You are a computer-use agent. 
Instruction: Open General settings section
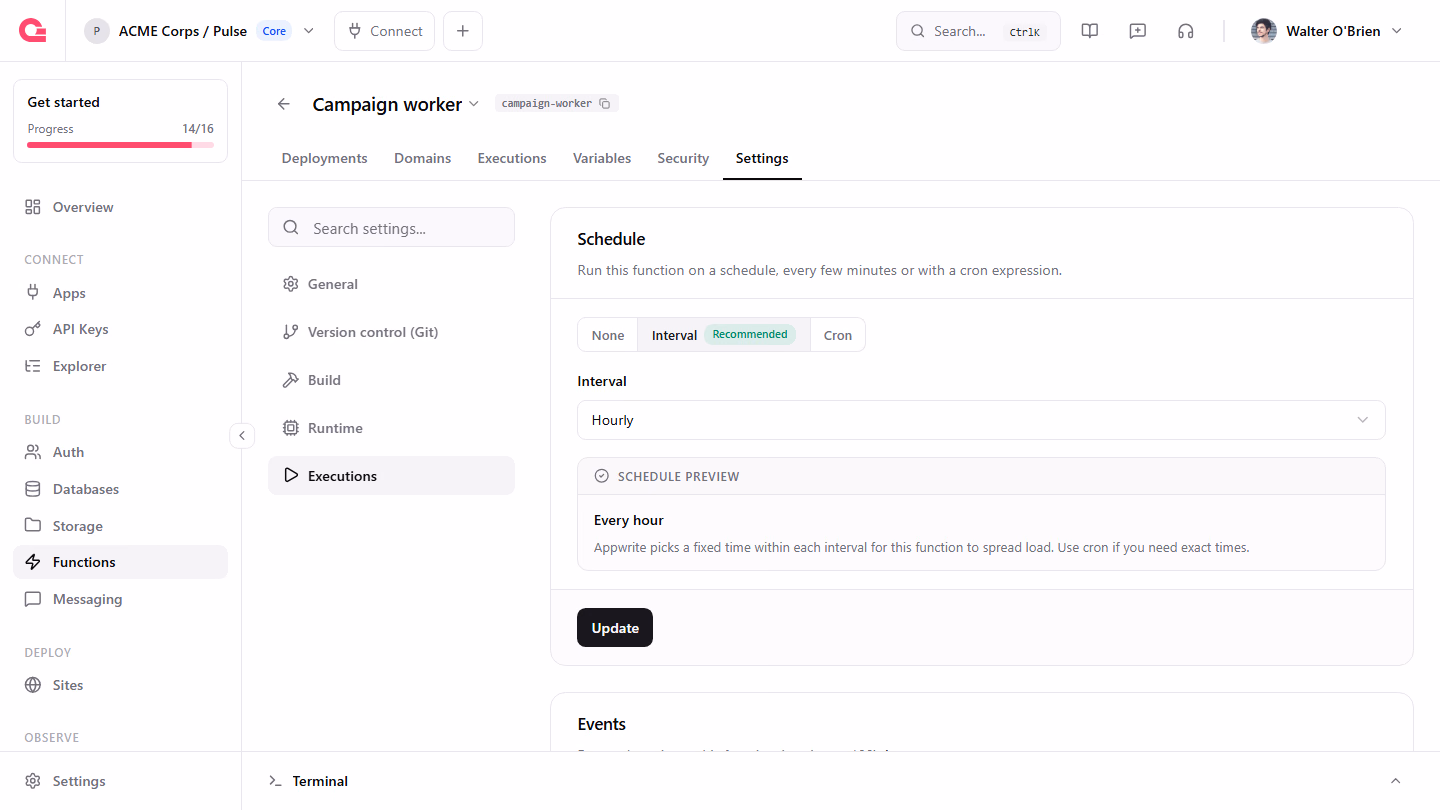(391, 284)
